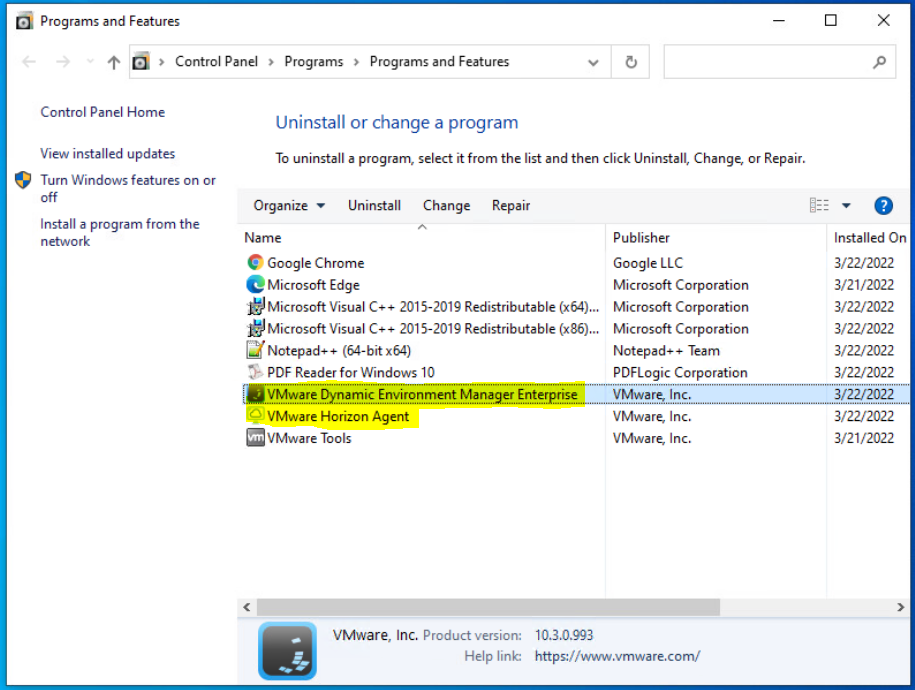Screen dimensions: 915x690
Task: Select the Google Chrome row name
Action: tap(316, 263)
